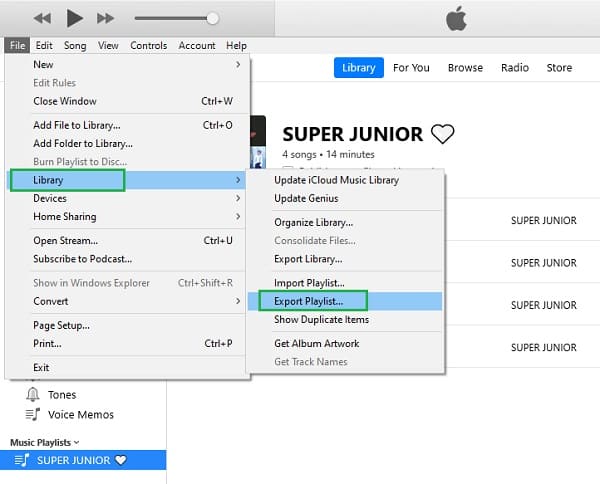The height and width of the screenshot is (484, 600).
Task: Select Get Album Artwork
Action: (345, 344)
